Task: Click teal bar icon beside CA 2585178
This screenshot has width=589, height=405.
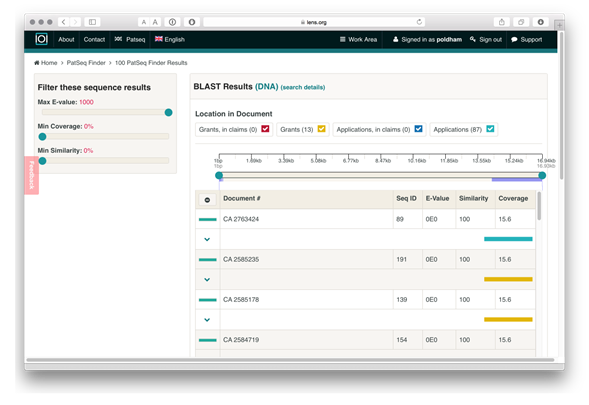Action: tap(207, 300)
